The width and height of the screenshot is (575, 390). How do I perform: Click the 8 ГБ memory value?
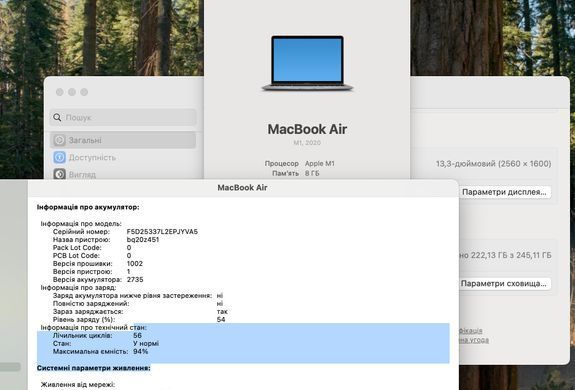coord(312,173)
